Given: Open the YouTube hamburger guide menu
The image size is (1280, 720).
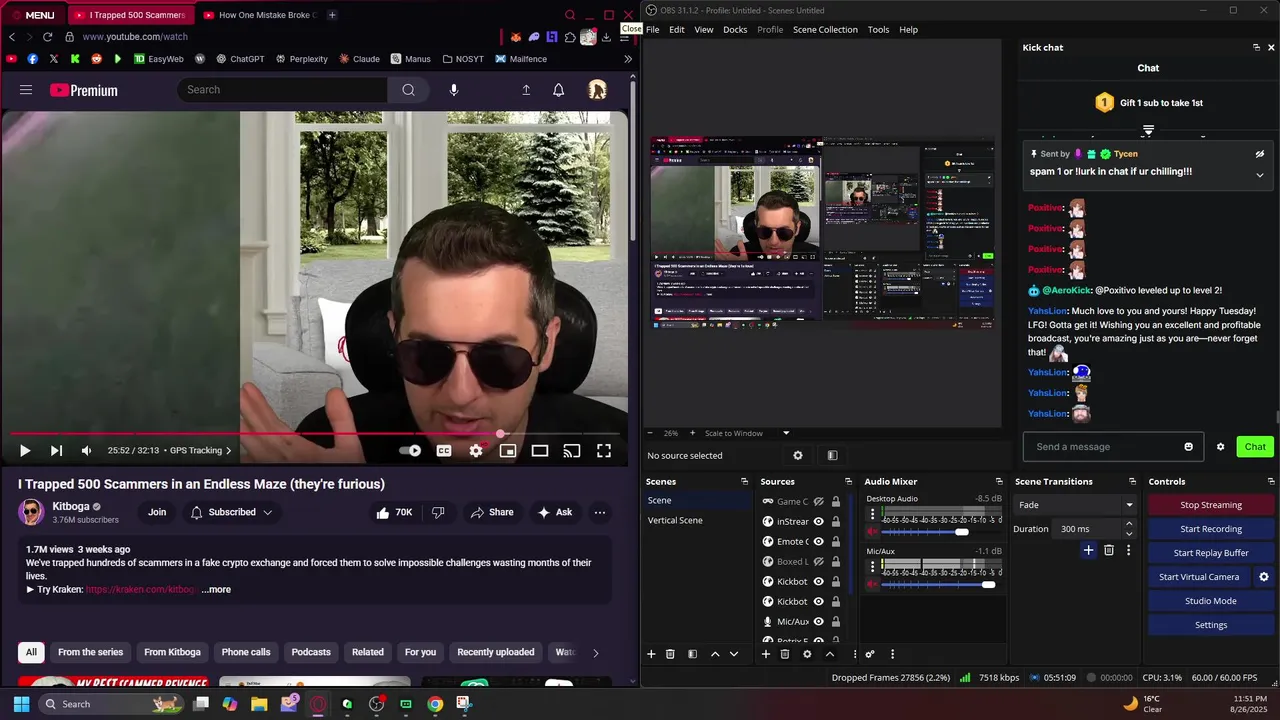Looking at the screenshot, I should (x=26, y=90).
